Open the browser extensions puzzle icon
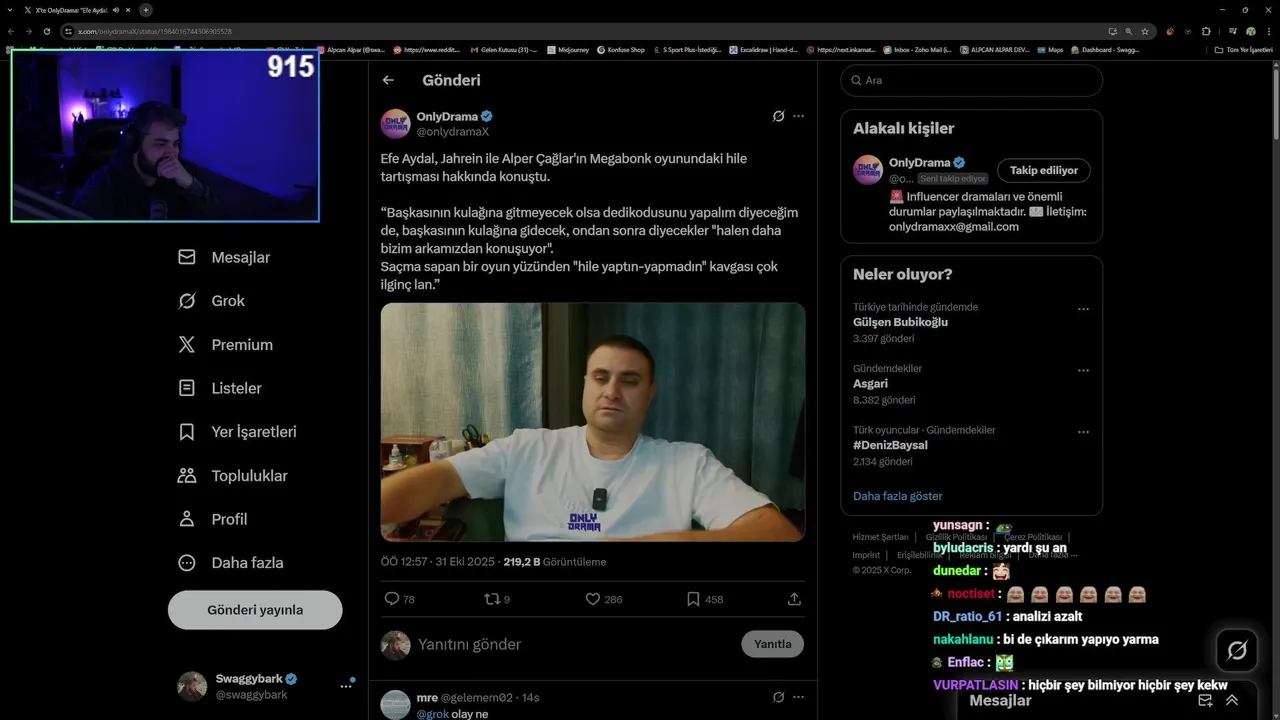The height and width of the screenshot is (720, 1280). coord(1206,31)
